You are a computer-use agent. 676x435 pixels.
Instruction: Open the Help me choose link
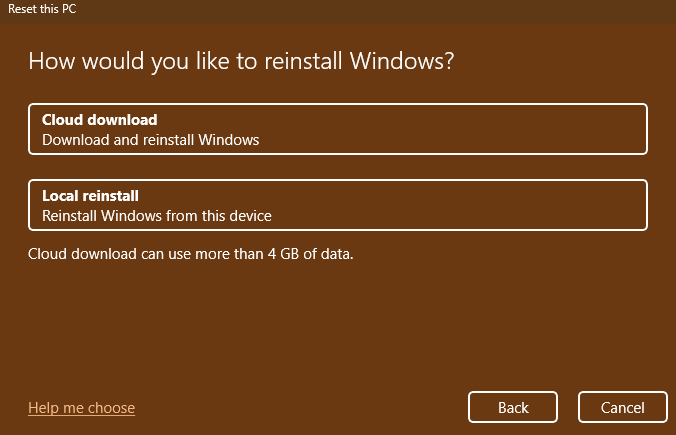point(81,408)
